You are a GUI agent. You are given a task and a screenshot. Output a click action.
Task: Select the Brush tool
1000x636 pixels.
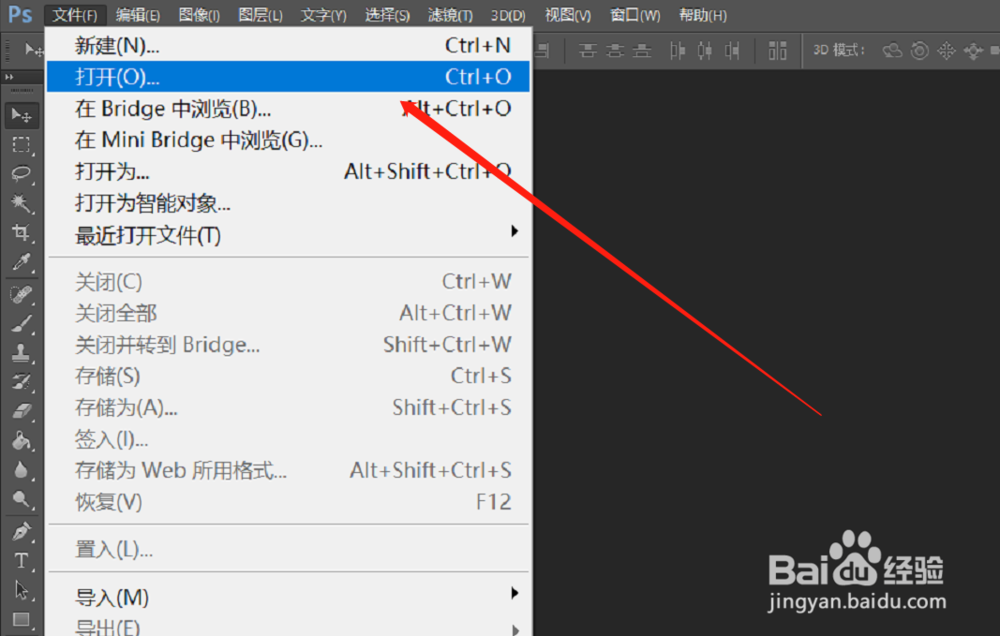pyautogui.click(x=21, y=324)
